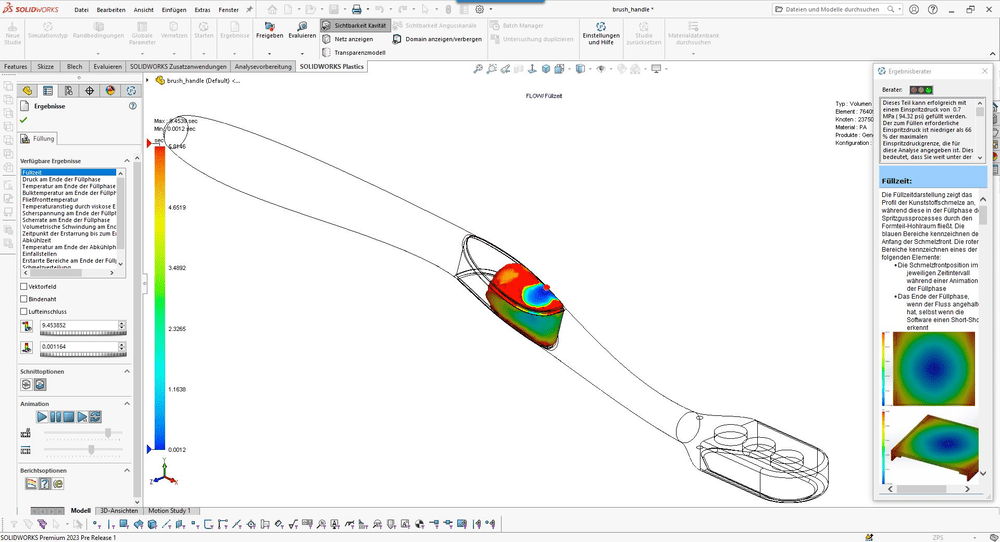Open the Plastics manager tab icon
The height and width of the screenshot is (542, 1000).
131,91
